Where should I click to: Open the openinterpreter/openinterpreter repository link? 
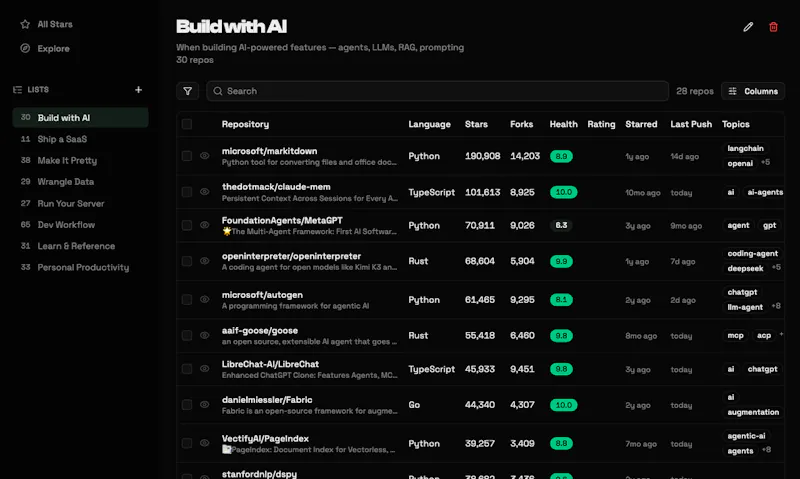(x=291, y=256)
